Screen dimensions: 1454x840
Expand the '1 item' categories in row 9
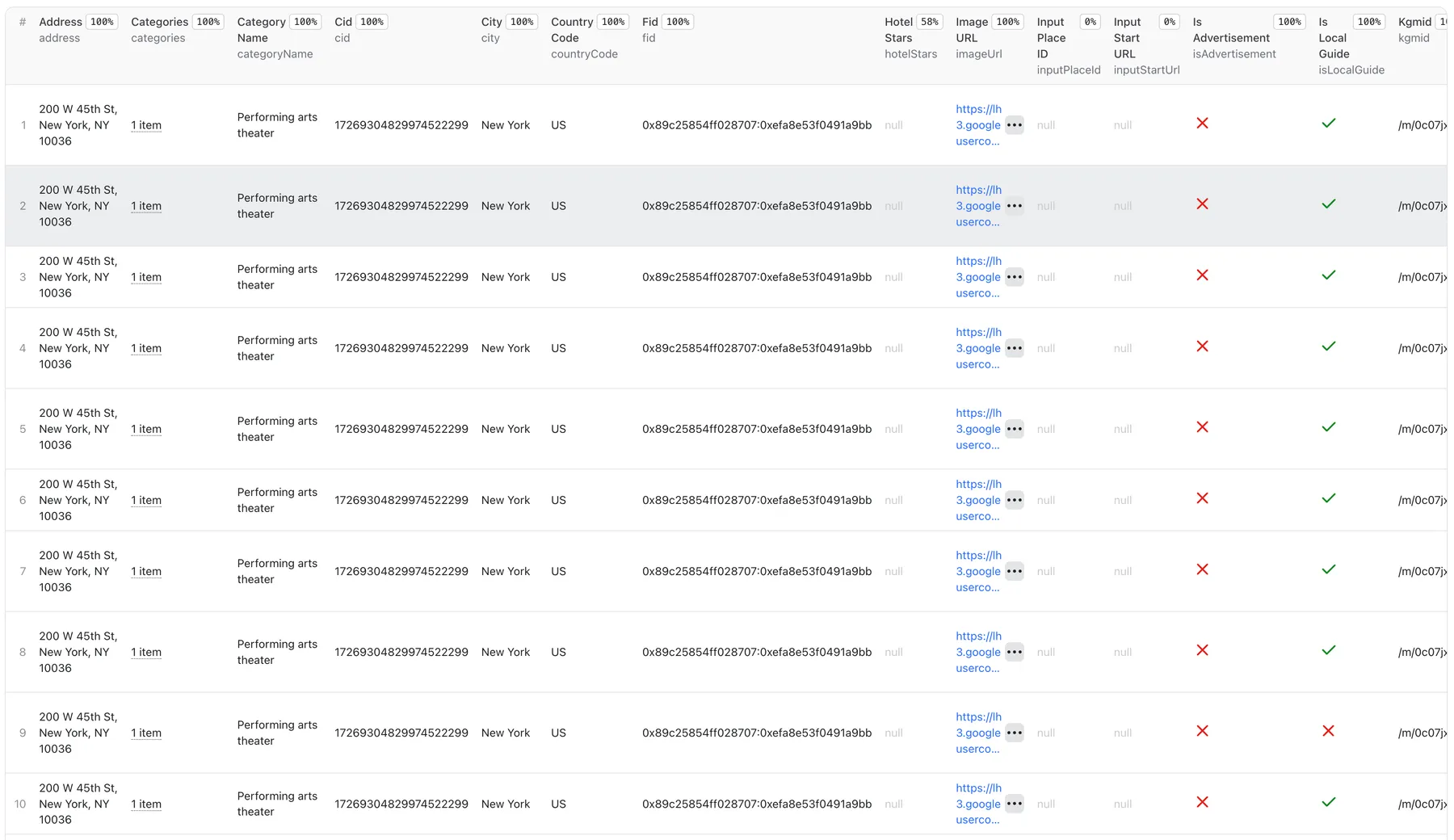[x=146, y=733]
